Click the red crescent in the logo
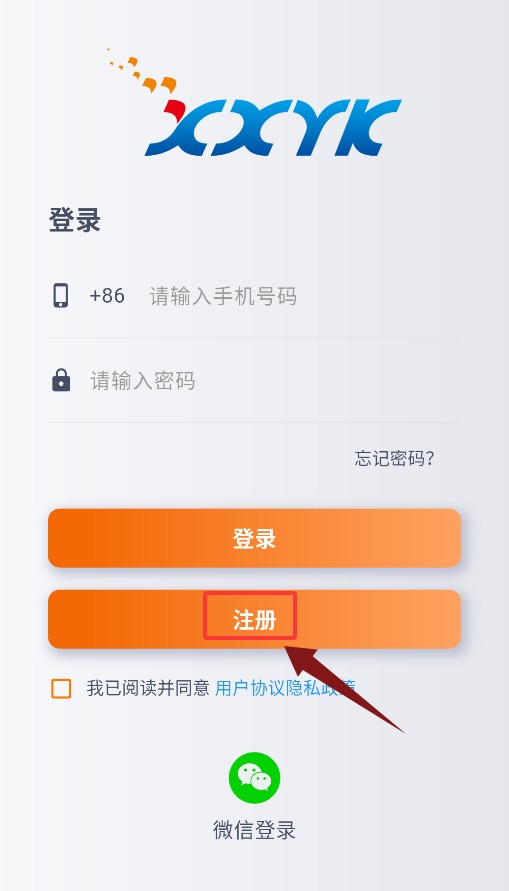 pyautogui.click(x=174, y=109)
